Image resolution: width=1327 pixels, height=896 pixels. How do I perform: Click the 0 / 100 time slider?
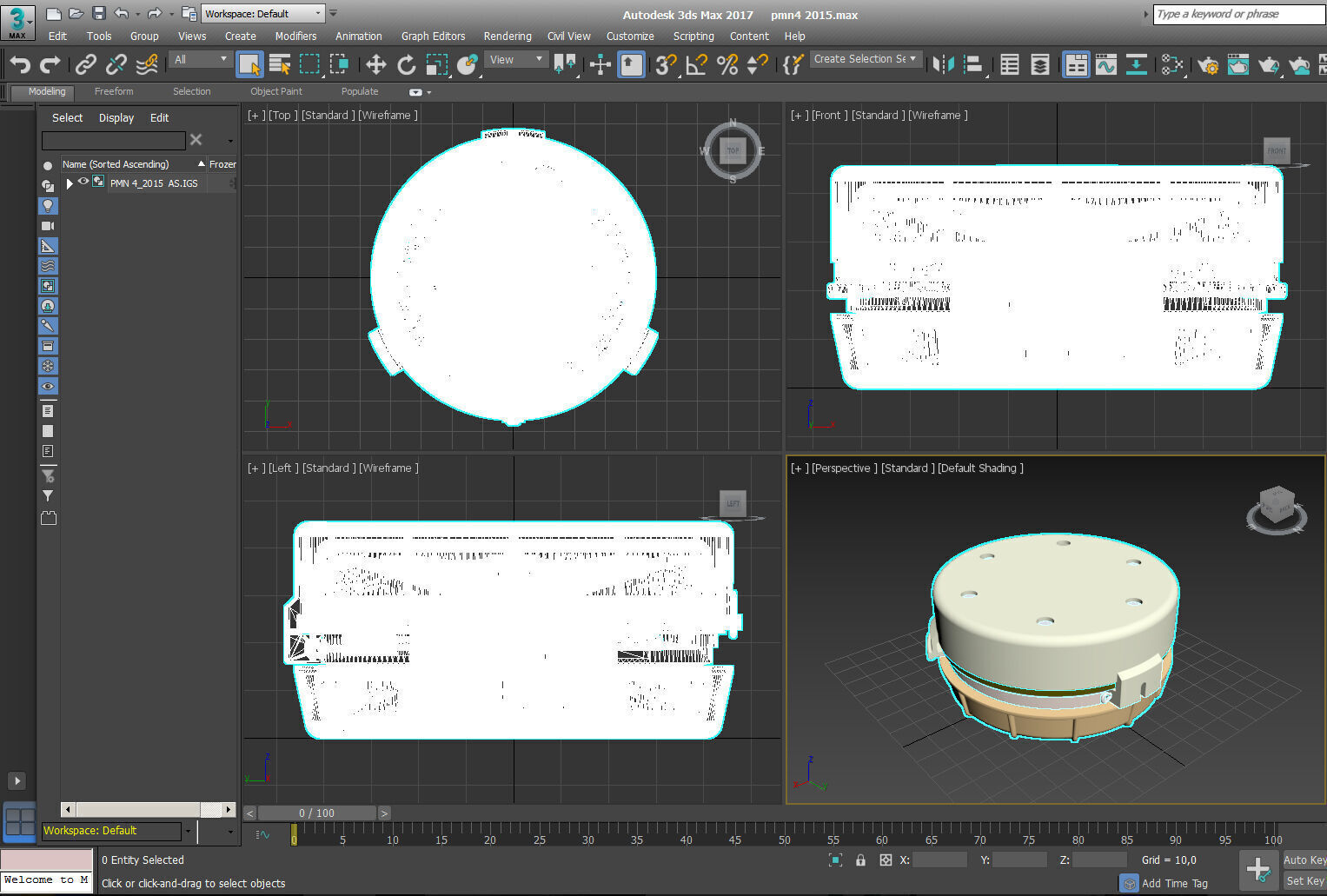(316, 813)
